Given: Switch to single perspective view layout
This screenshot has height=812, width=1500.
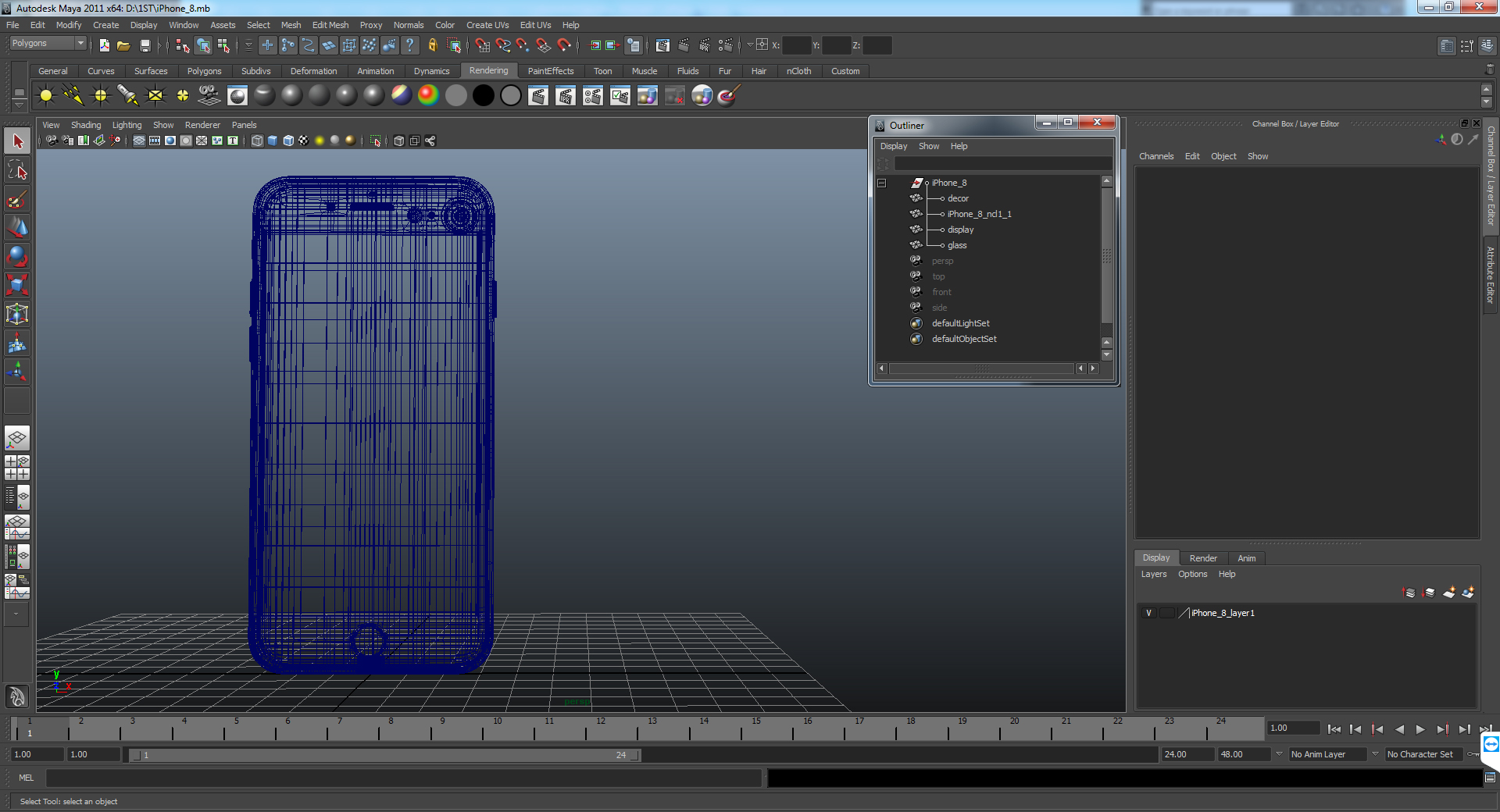Looking at the screenshot, I should point(17,437).
